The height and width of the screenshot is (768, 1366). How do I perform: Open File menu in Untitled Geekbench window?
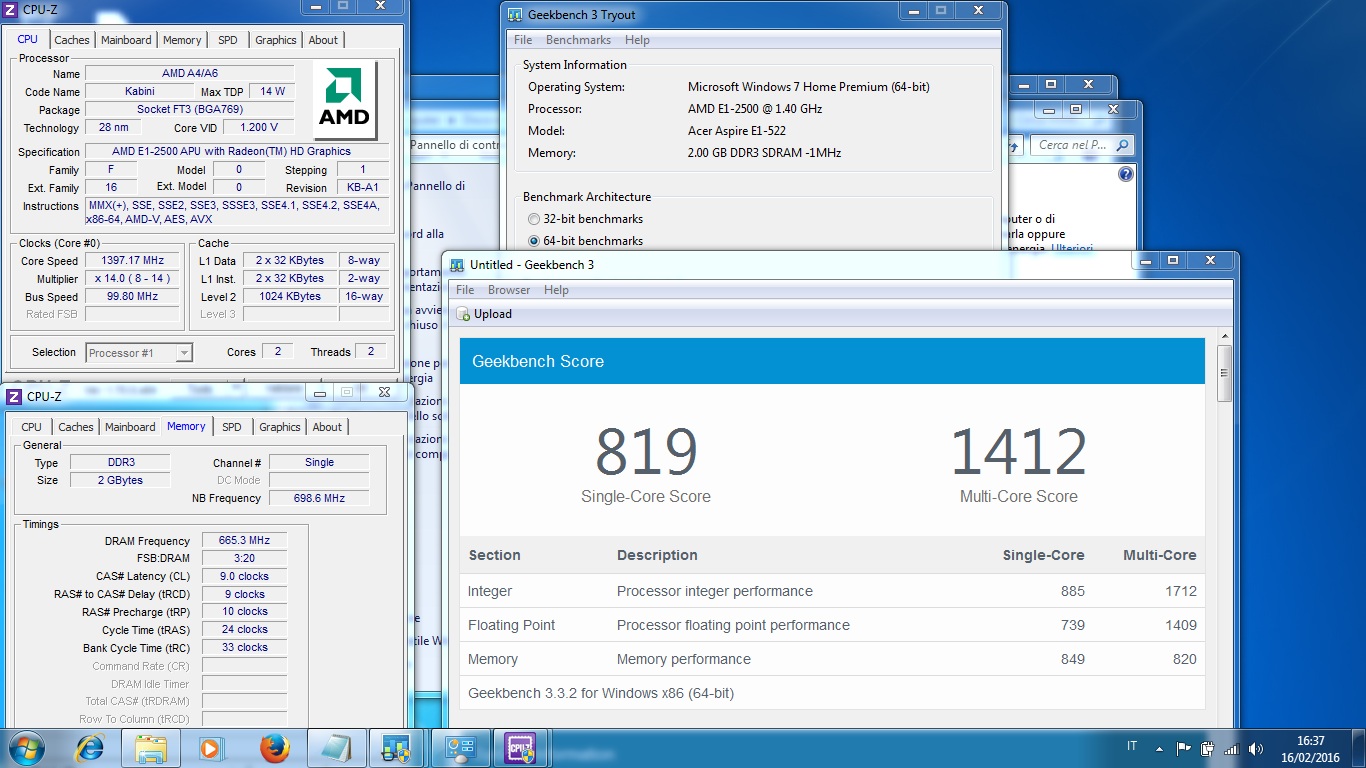[465, 290]
